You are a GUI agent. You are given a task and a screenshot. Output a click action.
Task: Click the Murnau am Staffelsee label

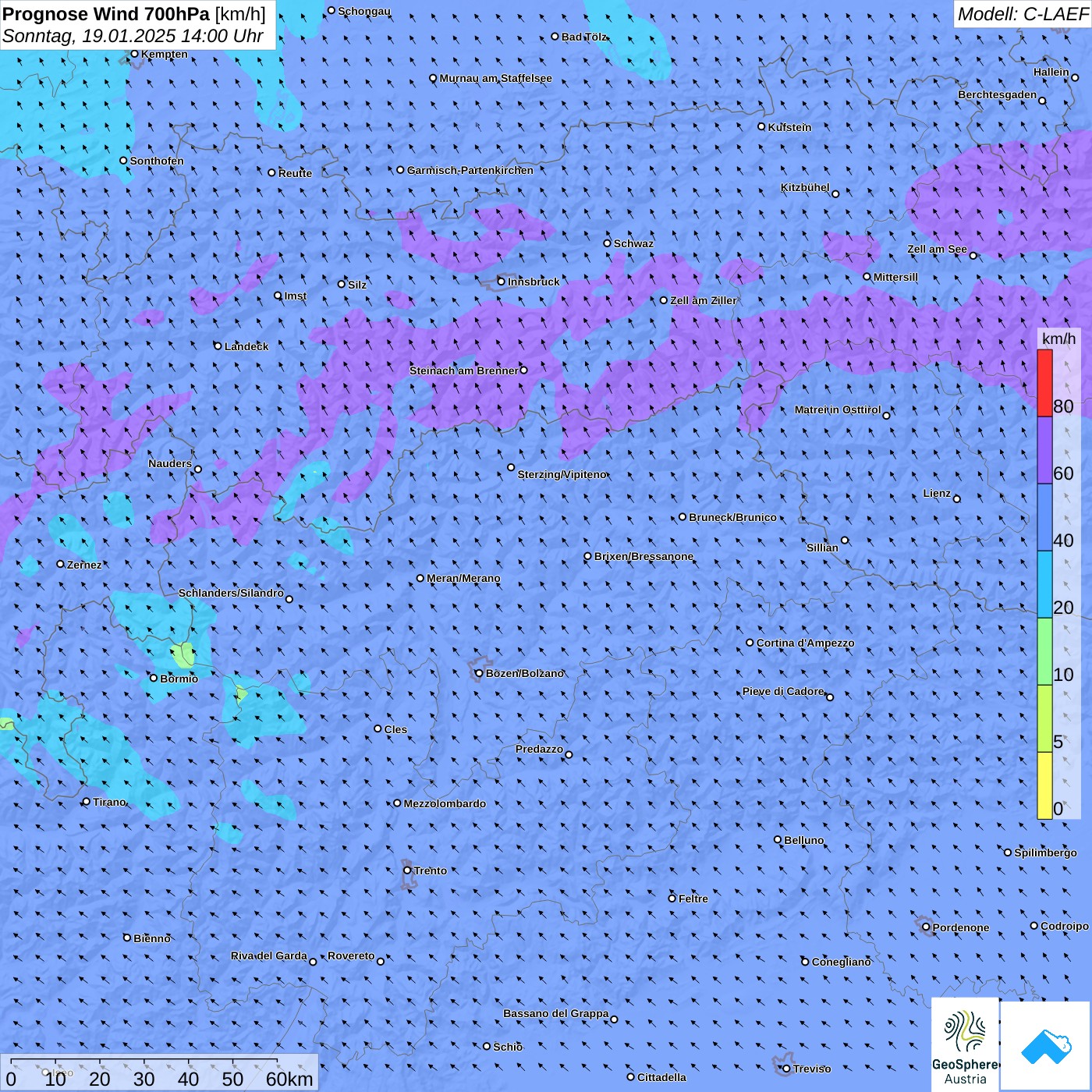(x=495, y=78)
